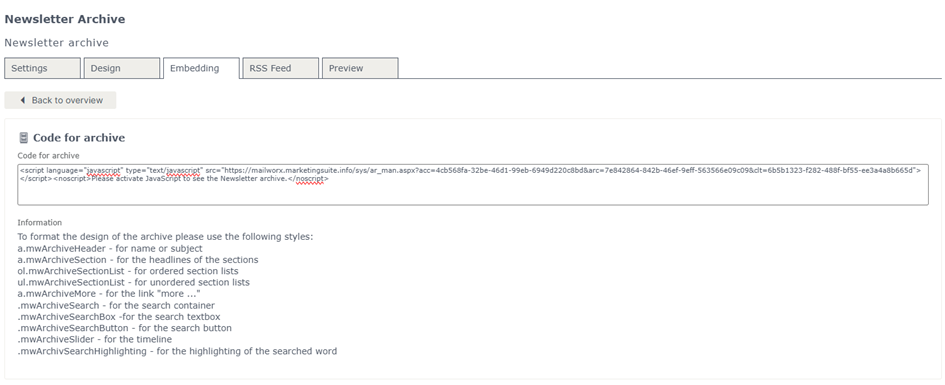Click the .mwArchiveSearchButton style line
The height and width of the screenshot is (385, 945).
(x=124, y=328)
